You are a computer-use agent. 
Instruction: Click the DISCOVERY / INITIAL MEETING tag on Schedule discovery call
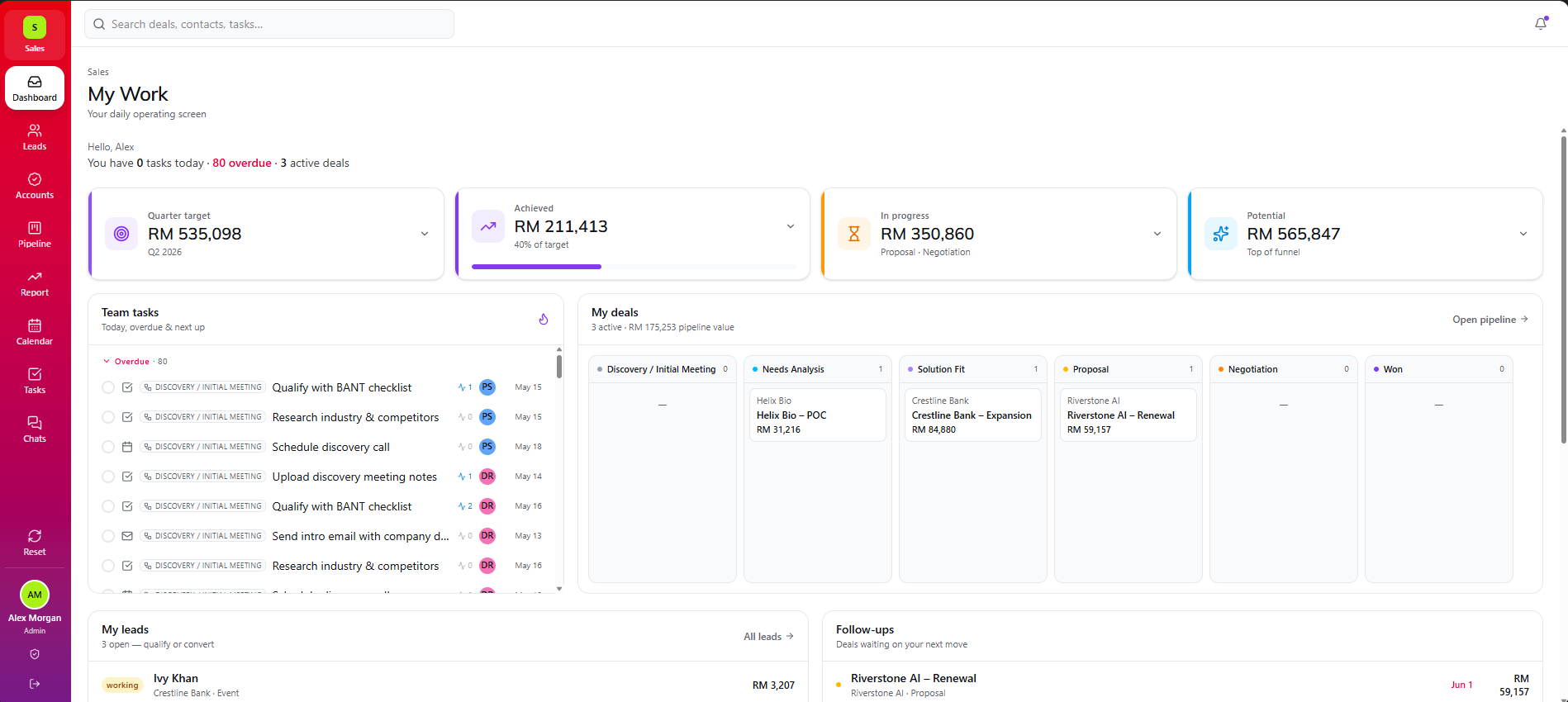point(202,447)
